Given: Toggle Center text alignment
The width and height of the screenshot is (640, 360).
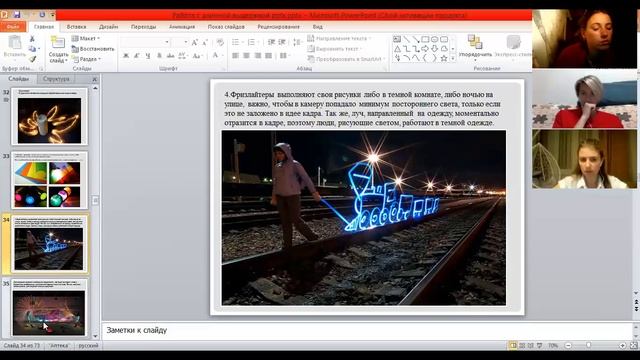Looking at the screenshot, I should pos(247,56).
